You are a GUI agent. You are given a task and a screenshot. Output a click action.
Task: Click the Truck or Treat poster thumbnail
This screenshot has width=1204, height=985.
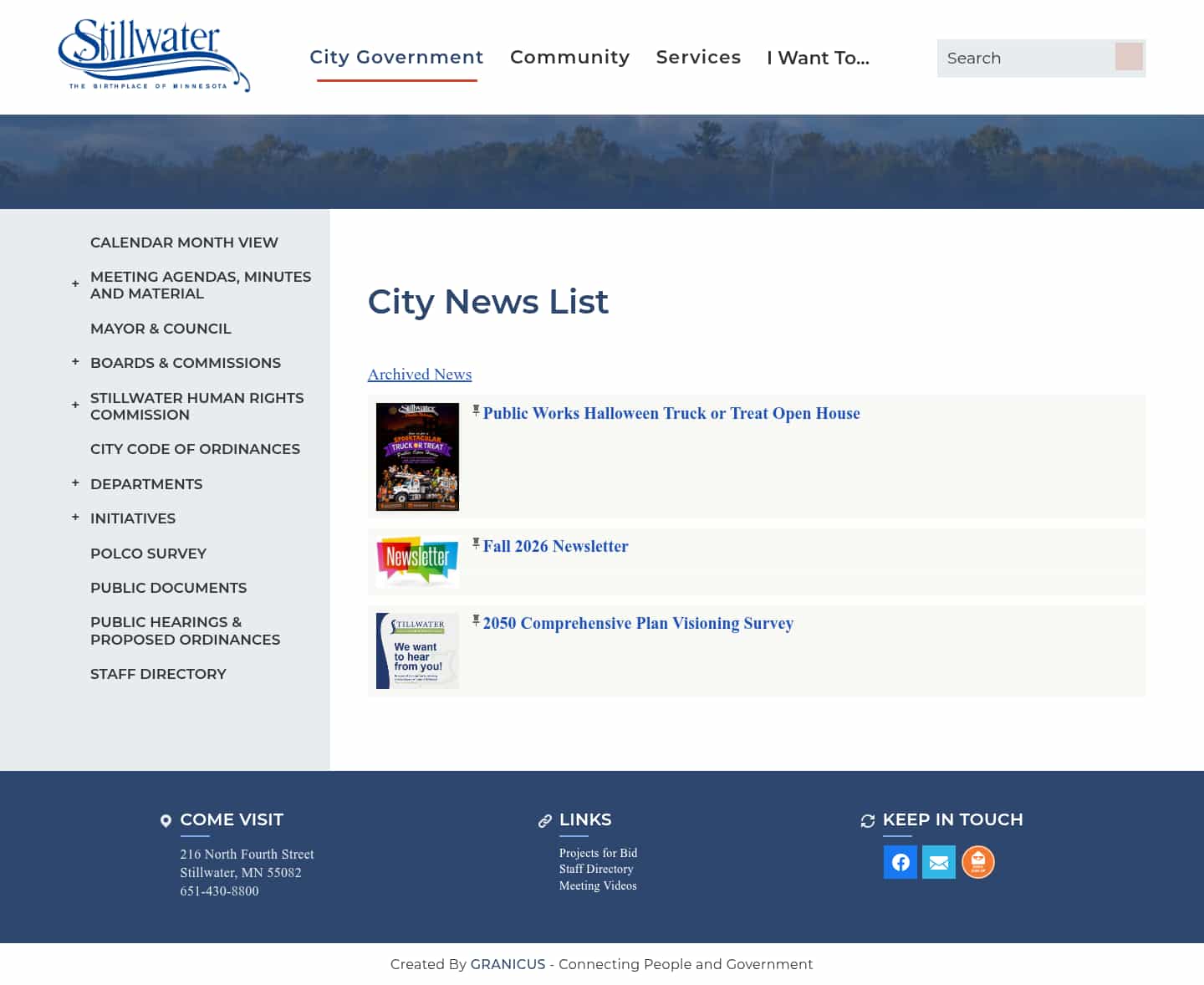417,457
